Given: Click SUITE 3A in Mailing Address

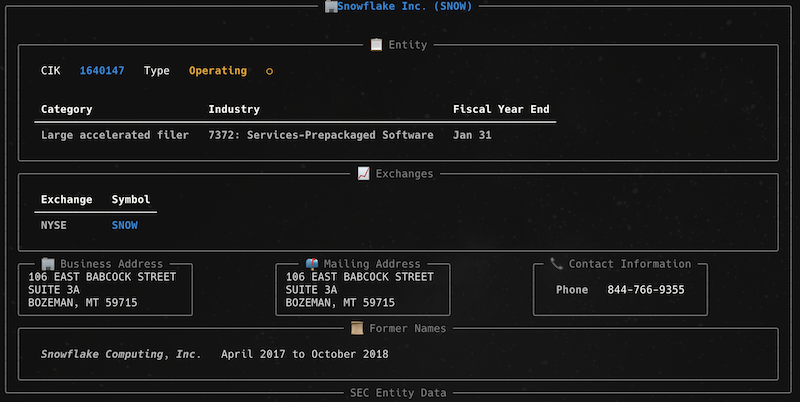Looking at the screenshot, I should click(x=311, y=289).
